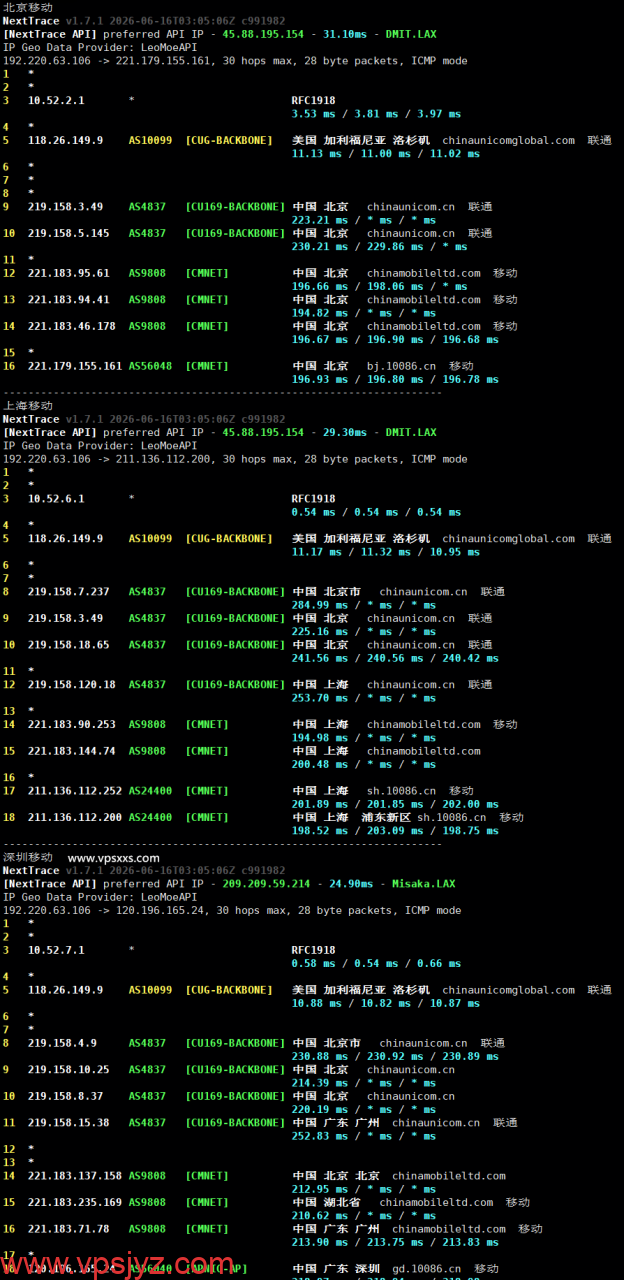Click latency 241.56 ms / 240.56 ms / 240.42 ms
Viewport: 624px width, 1280px height.
pyautogui.click(x=395, y=658)
